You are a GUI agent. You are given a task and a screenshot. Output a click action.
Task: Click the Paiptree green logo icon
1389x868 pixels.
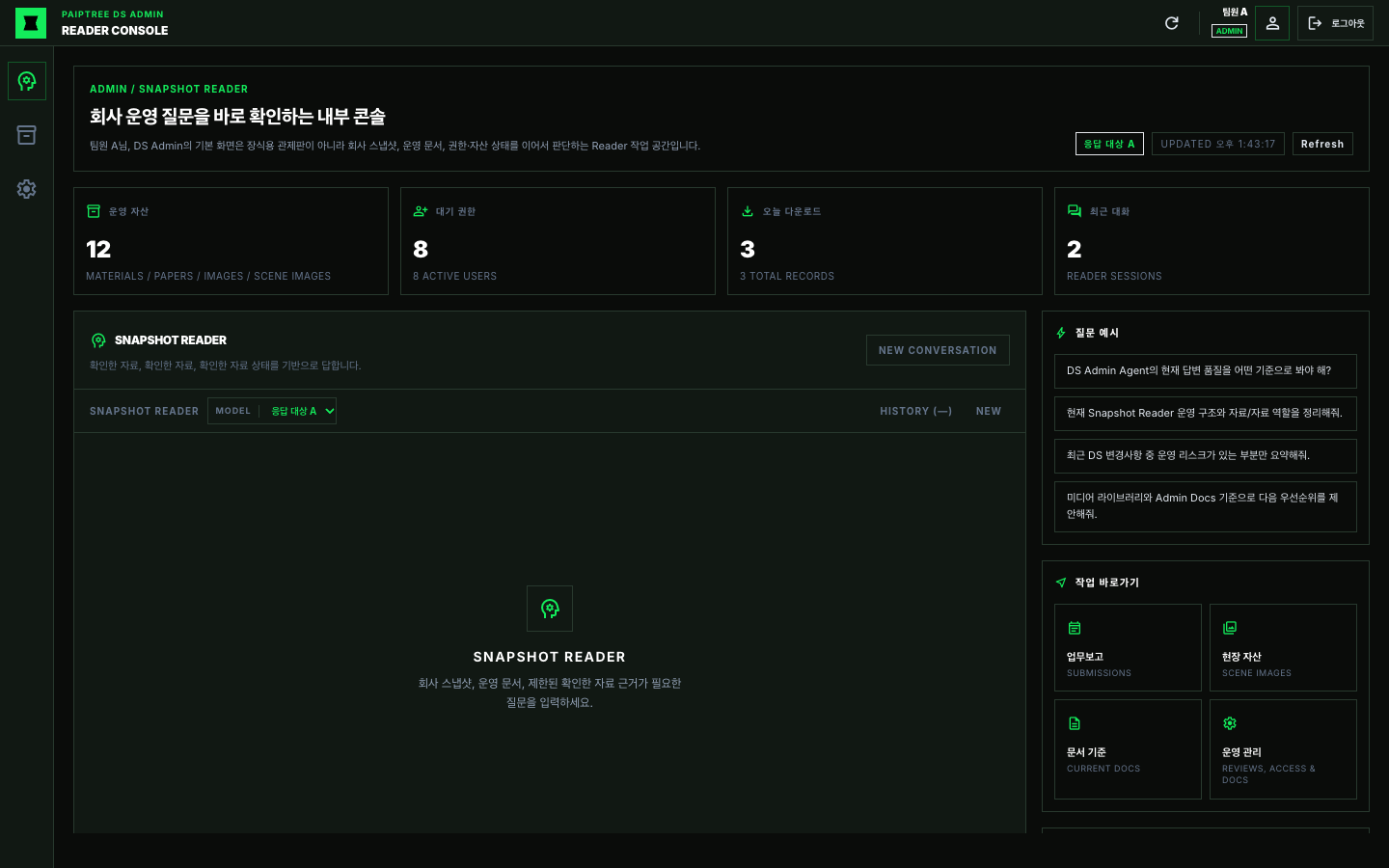[x=31, y=23]
